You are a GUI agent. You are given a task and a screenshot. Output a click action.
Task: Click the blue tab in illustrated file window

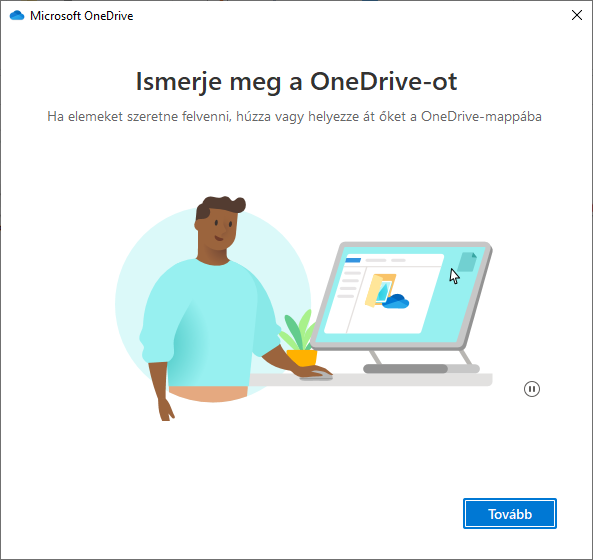pos(353,260)
